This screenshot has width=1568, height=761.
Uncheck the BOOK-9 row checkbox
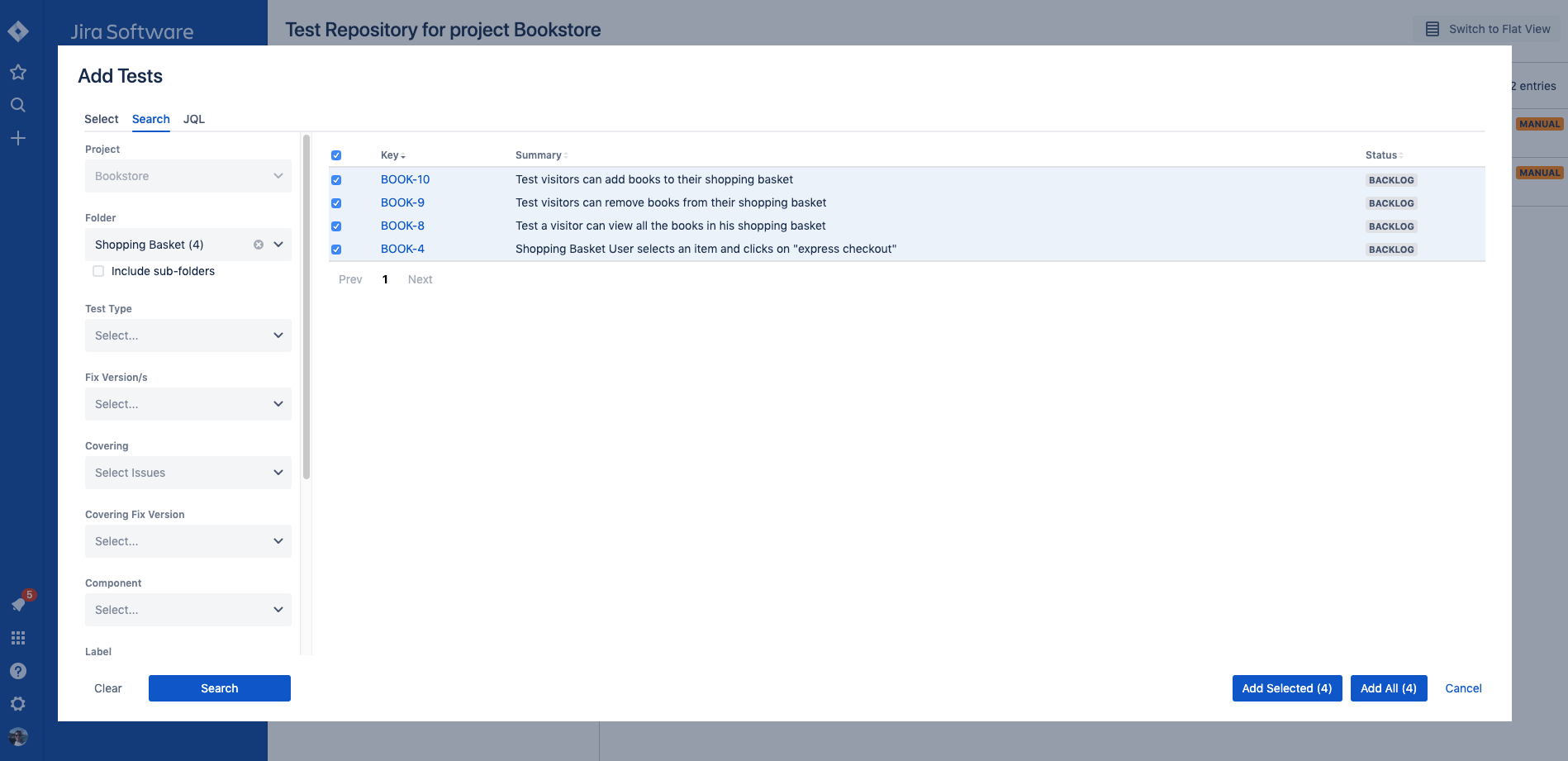(336, 203)
